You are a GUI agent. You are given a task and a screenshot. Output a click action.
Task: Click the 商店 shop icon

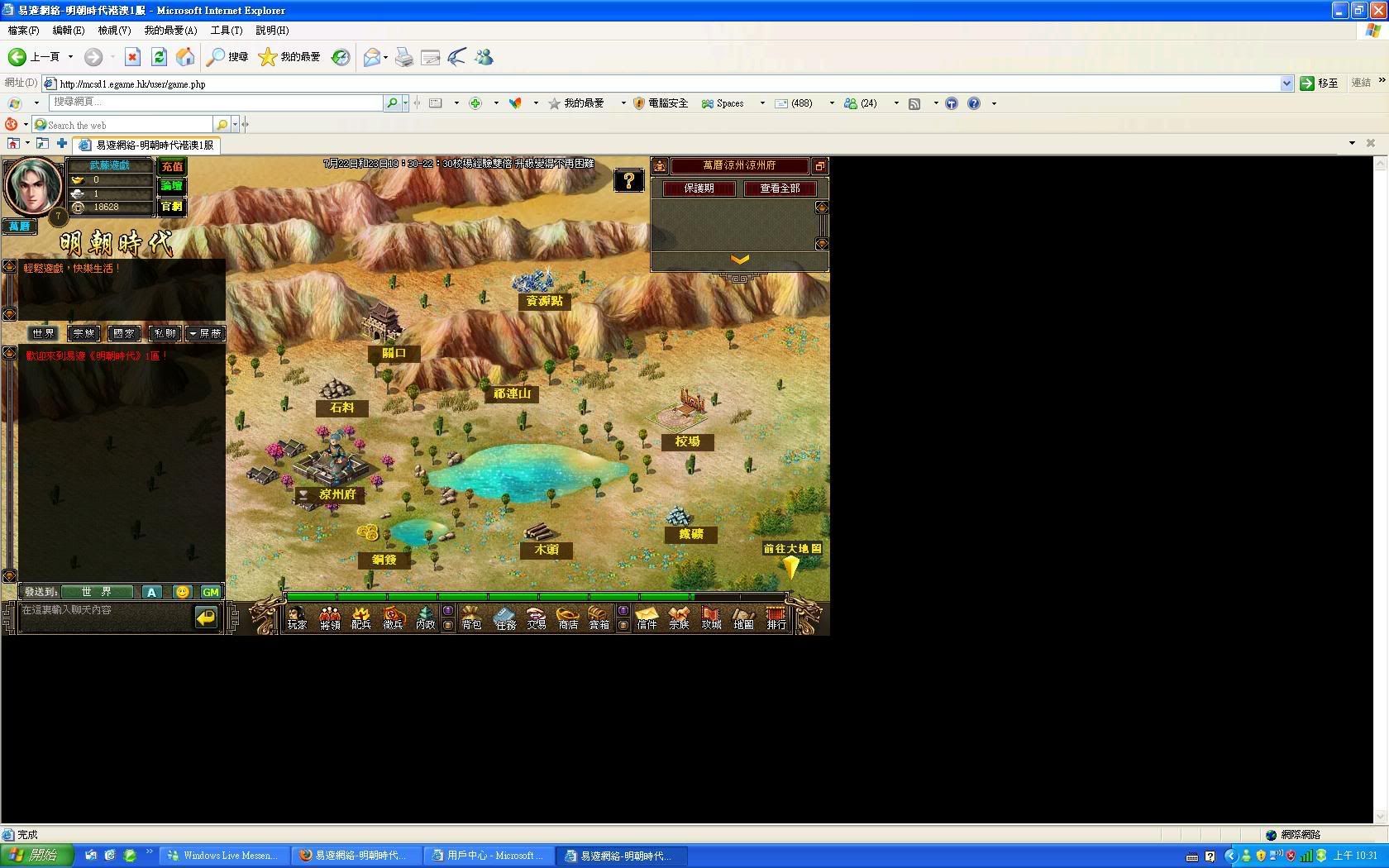tap(568, 618)
